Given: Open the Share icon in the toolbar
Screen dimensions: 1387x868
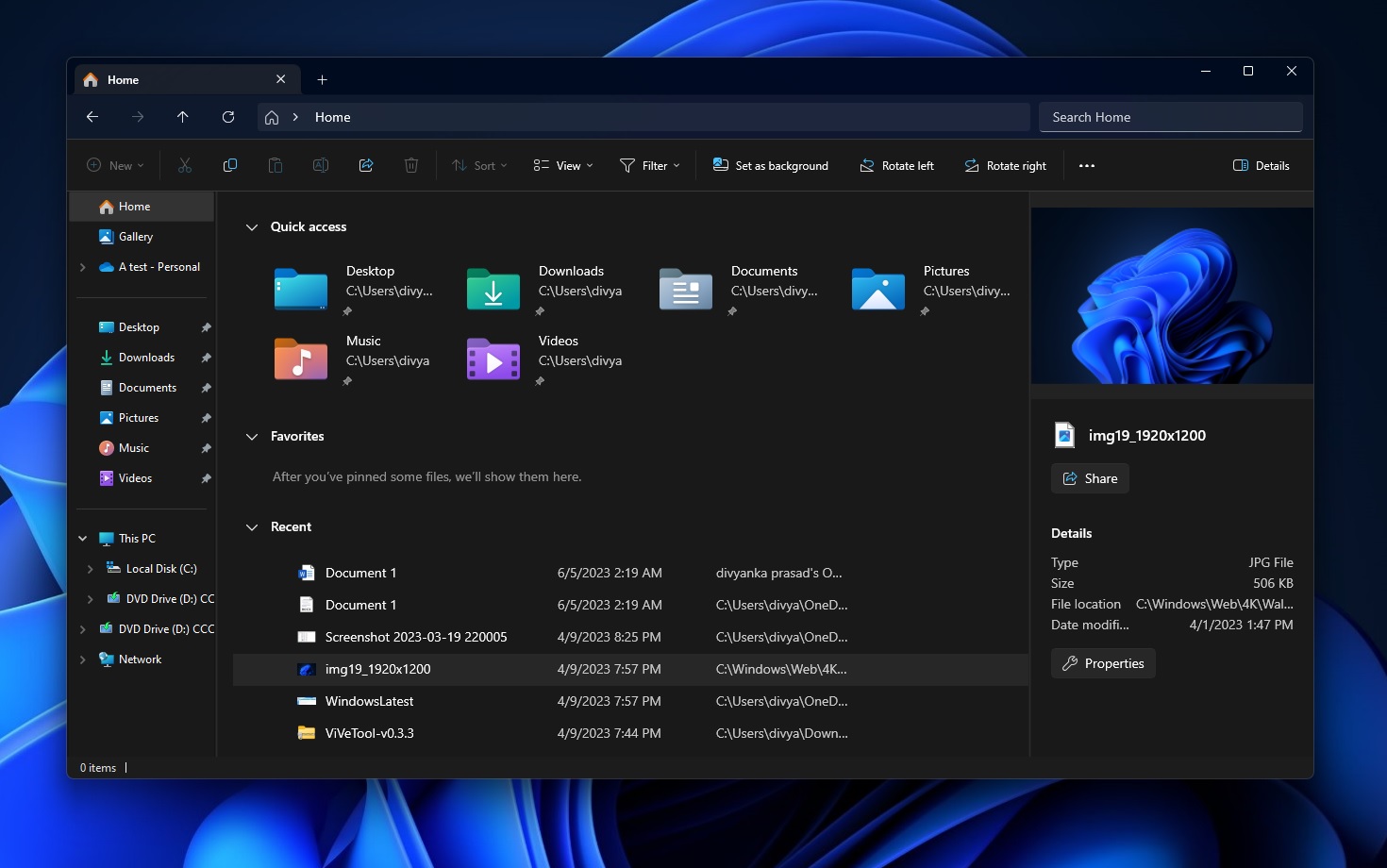Looking at the screenshot, I should pos(366,165).
